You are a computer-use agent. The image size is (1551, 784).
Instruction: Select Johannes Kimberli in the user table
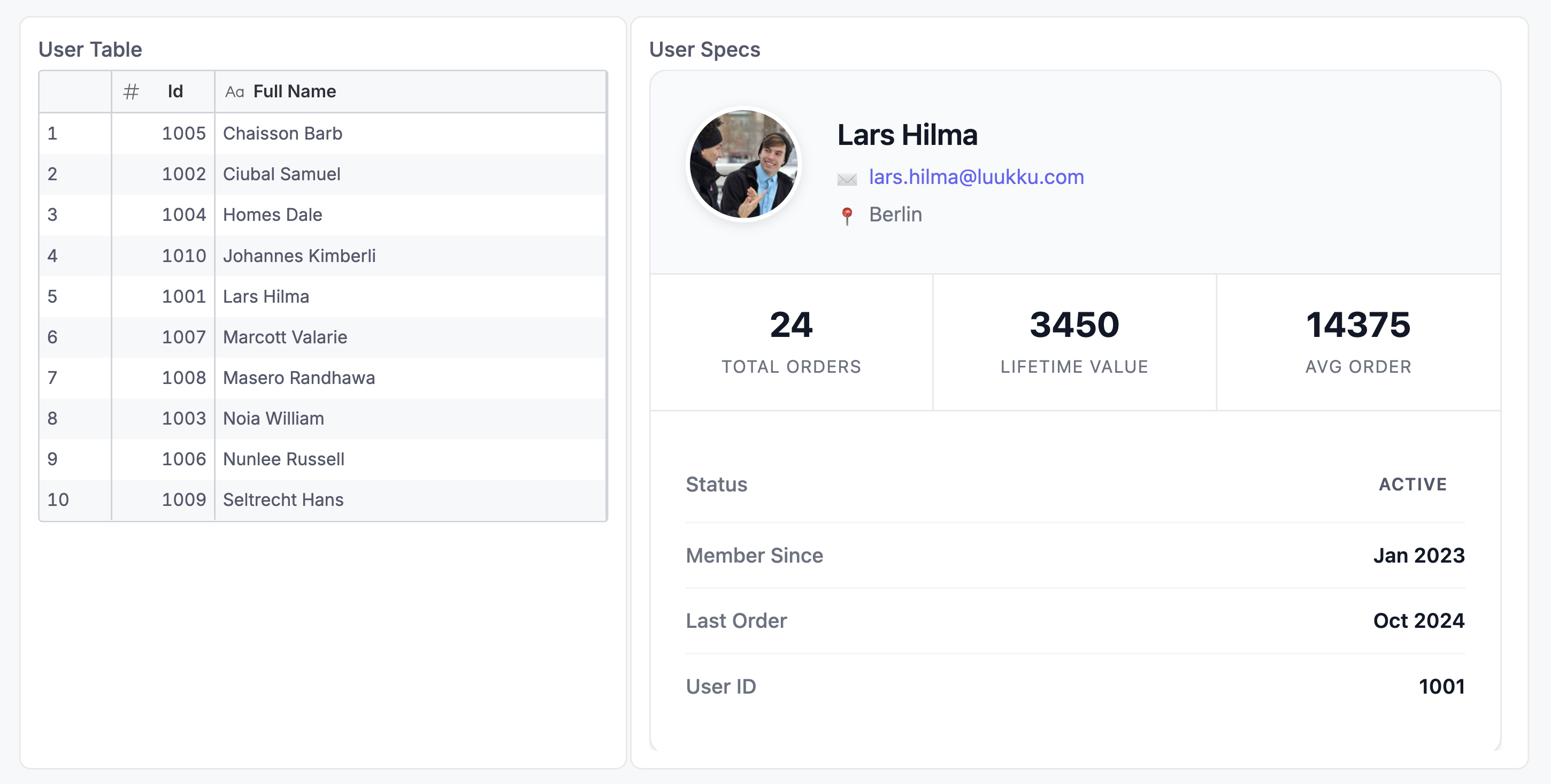coord(298,255)
